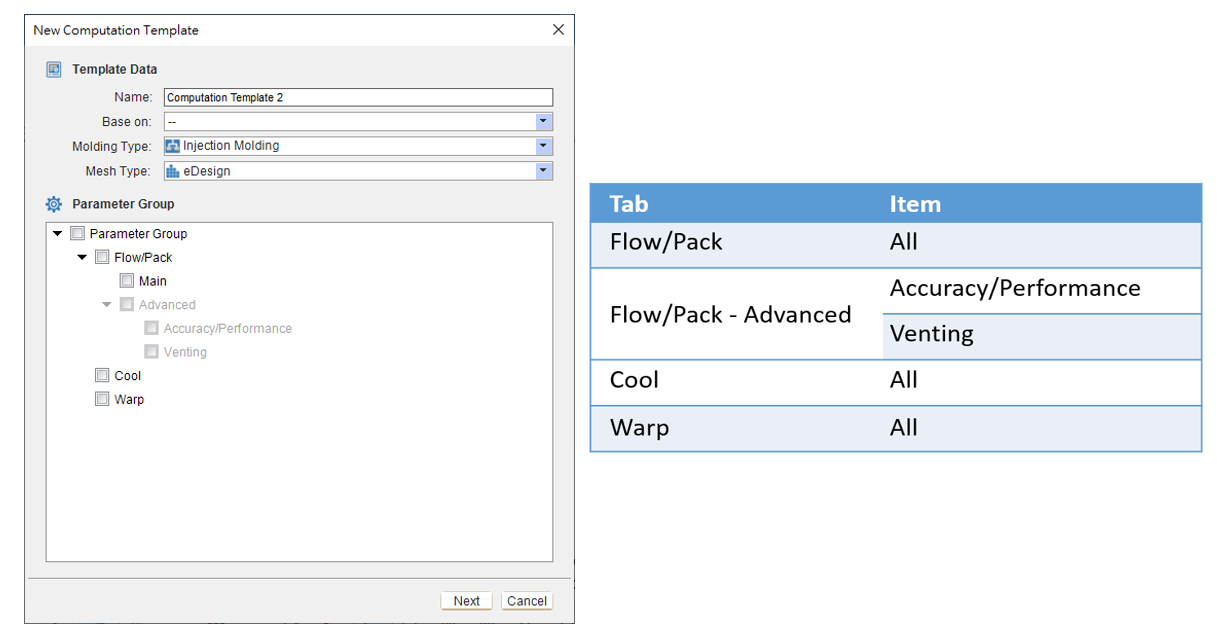Toggle the Venting checkbox
This screenshot has width=1224, height=639.
pyautogui.click(x=151, y=352)
